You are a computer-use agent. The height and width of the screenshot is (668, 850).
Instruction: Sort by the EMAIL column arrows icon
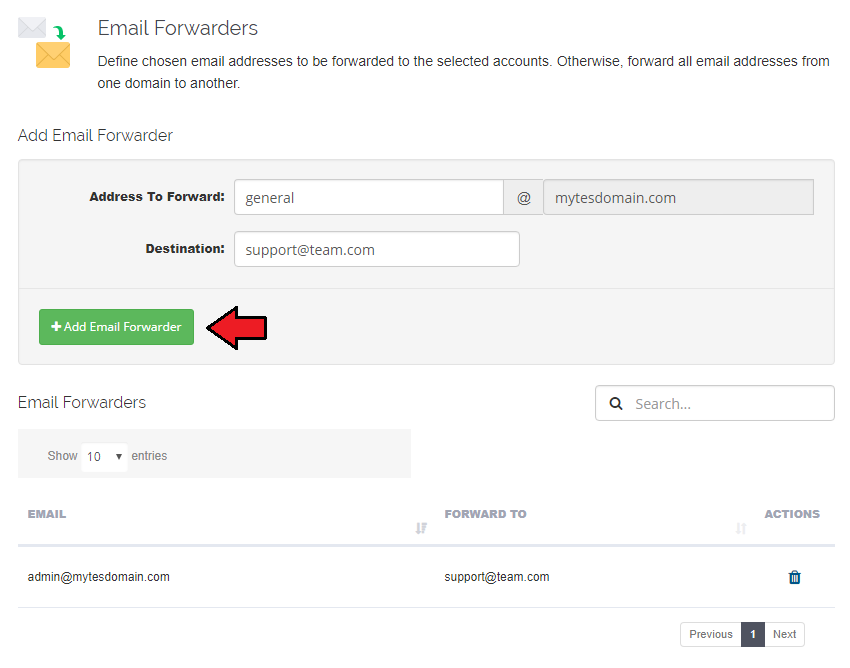tap(421, 528)
